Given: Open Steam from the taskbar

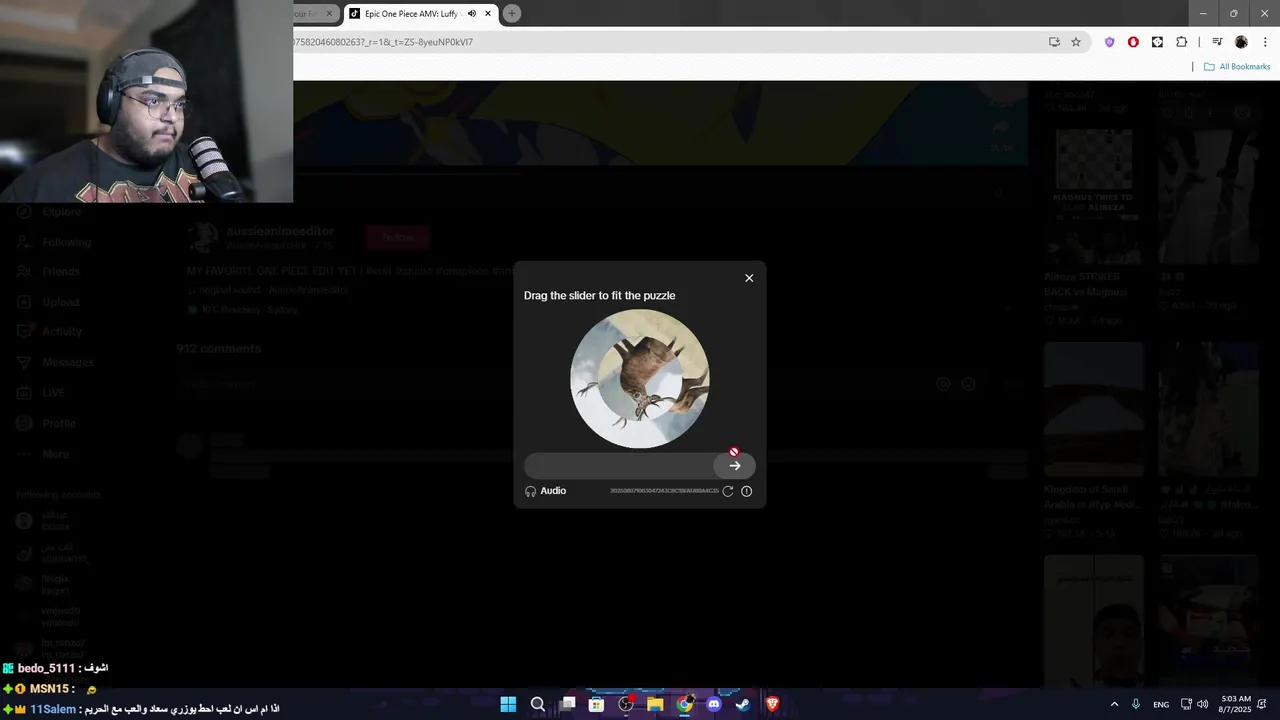Looking at the screenshot, I should coord(743,704).
